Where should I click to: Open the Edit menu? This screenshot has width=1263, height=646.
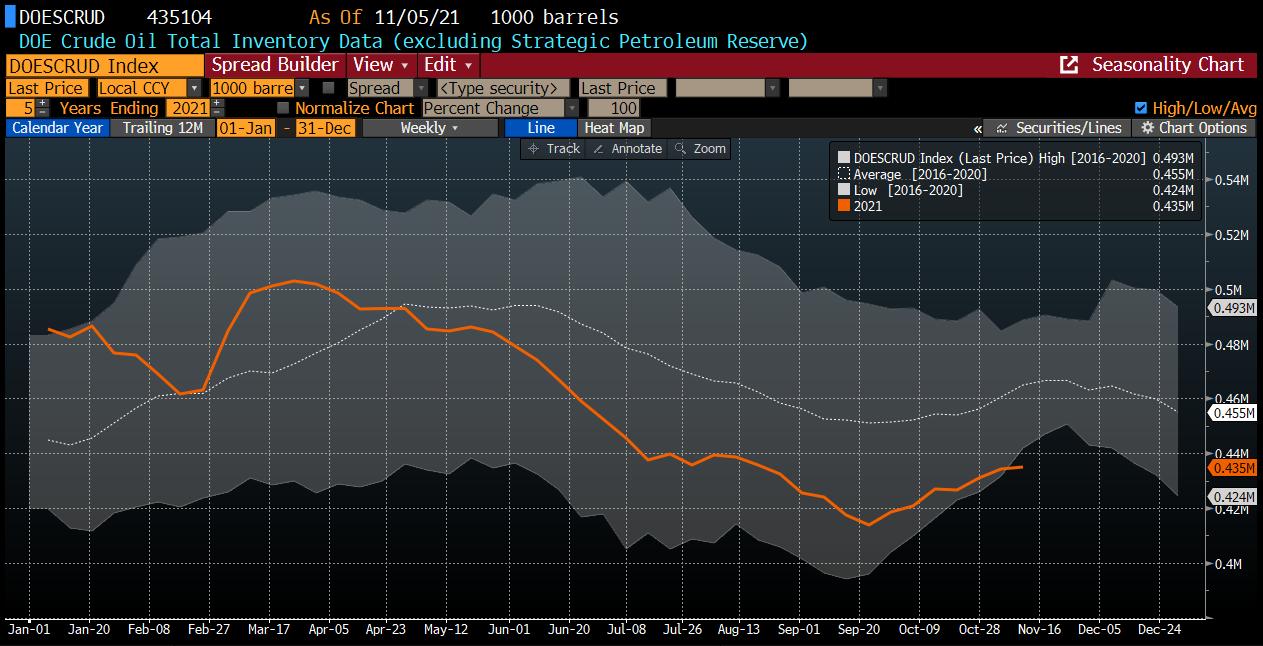(447, 65)
